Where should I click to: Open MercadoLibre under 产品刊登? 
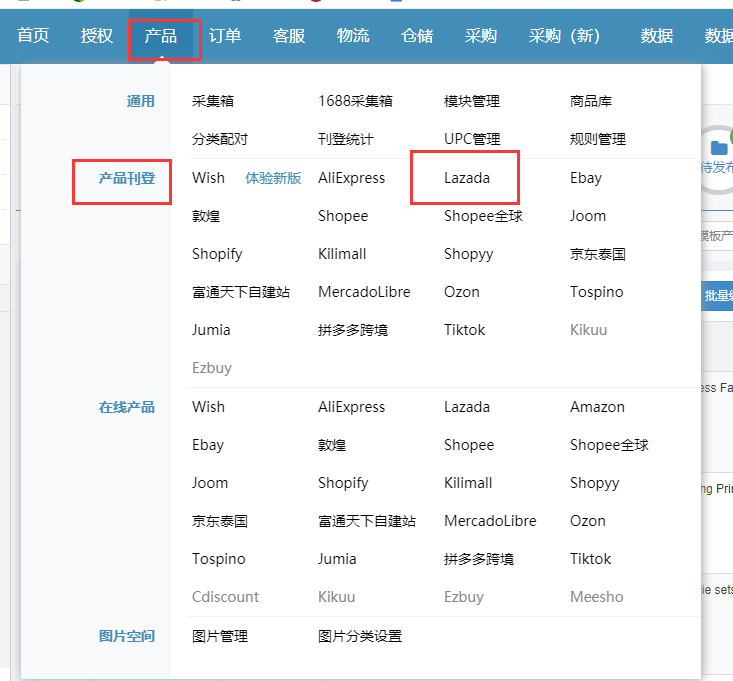[x=364, y=292]
